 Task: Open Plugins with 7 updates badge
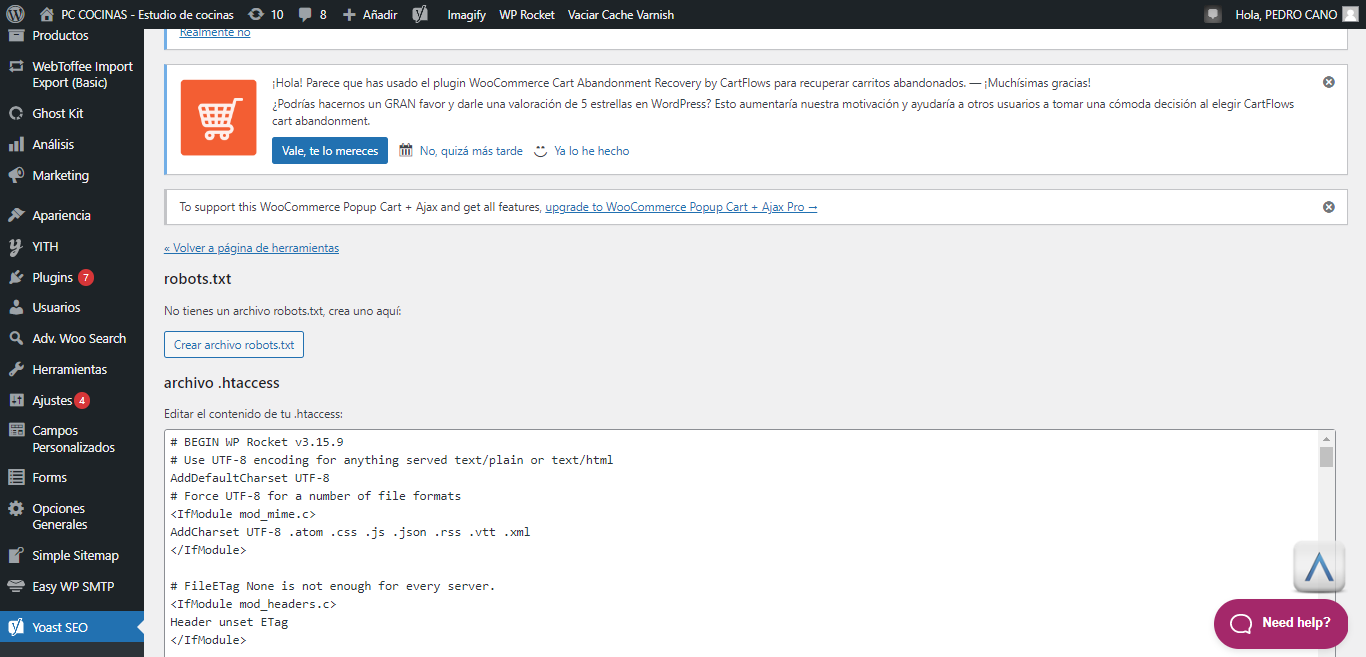[63, 277]
